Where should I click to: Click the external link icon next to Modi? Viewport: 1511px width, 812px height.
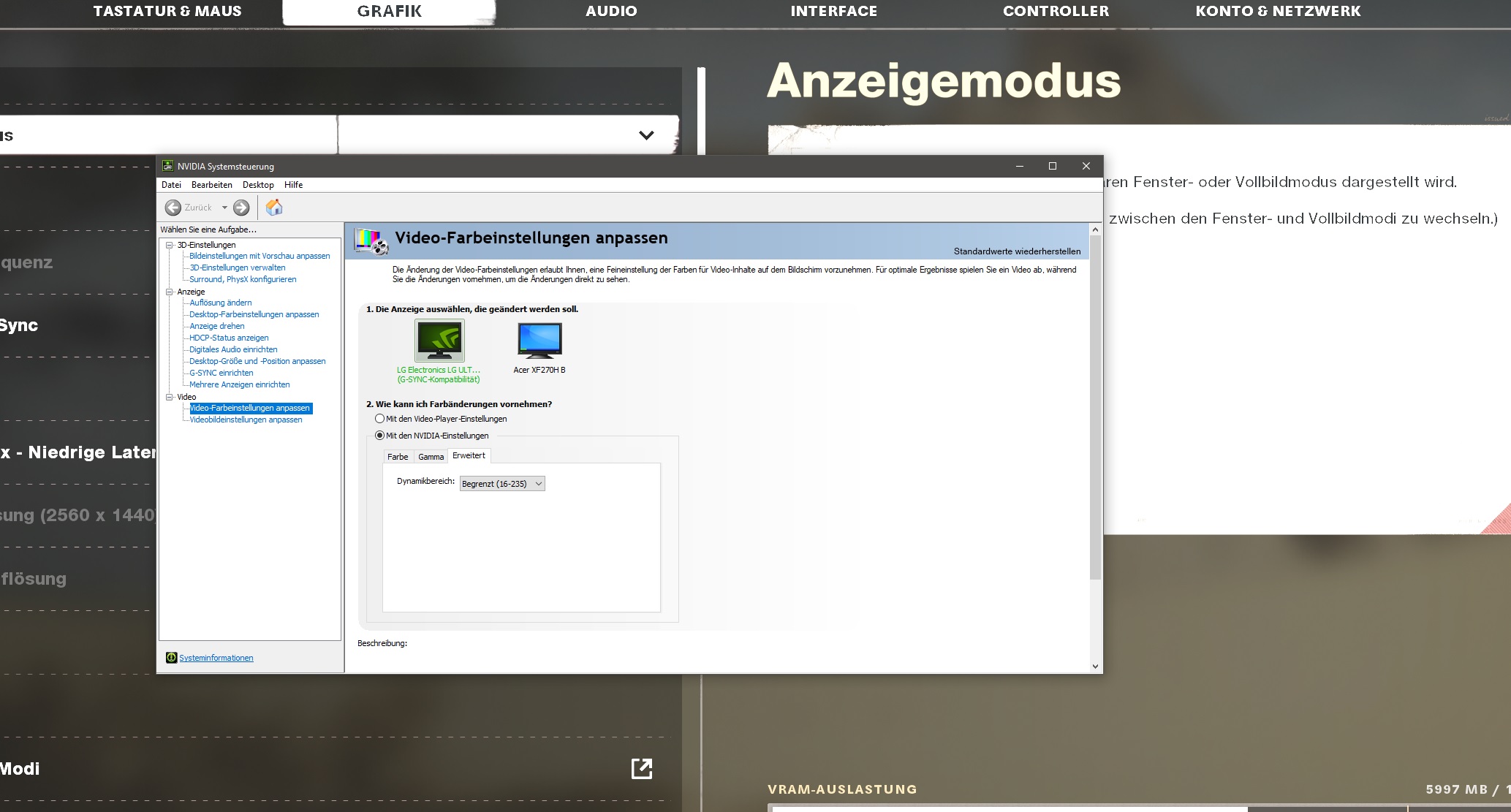(x=641, y=768)
